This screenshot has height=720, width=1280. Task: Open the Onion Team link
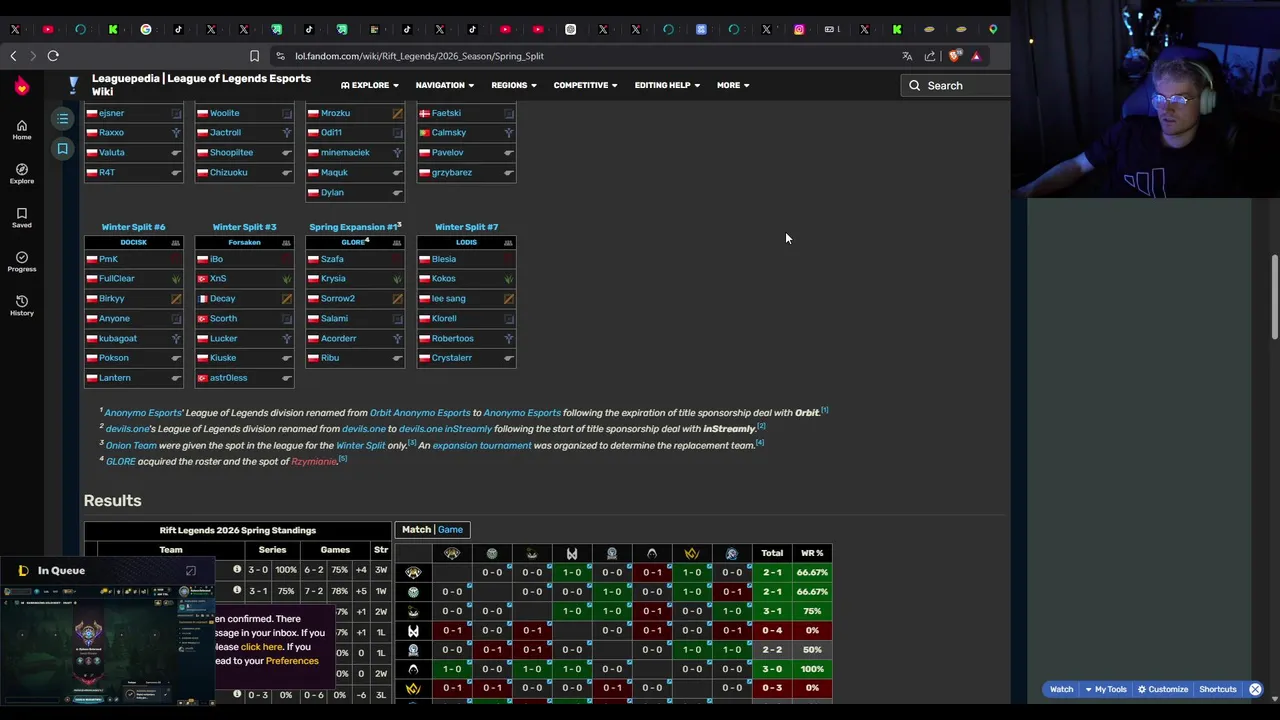pyautogui.click(x=131, y=446)
